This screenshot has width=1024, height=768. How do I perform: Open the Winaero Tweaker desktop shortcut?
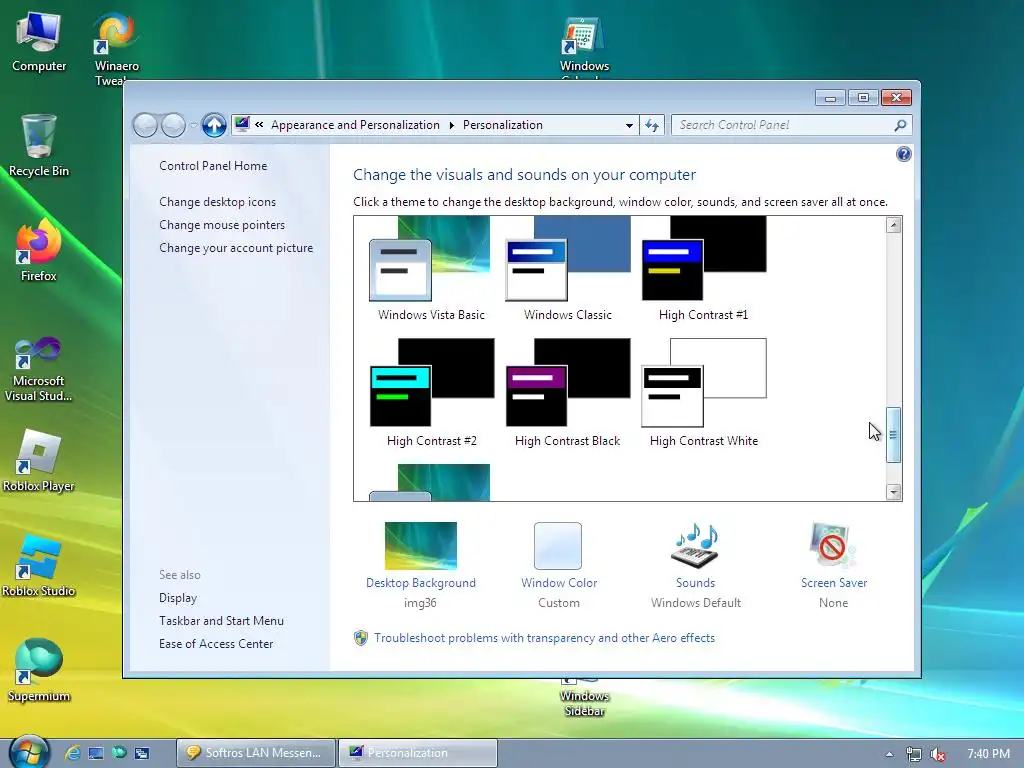point(116,48)
